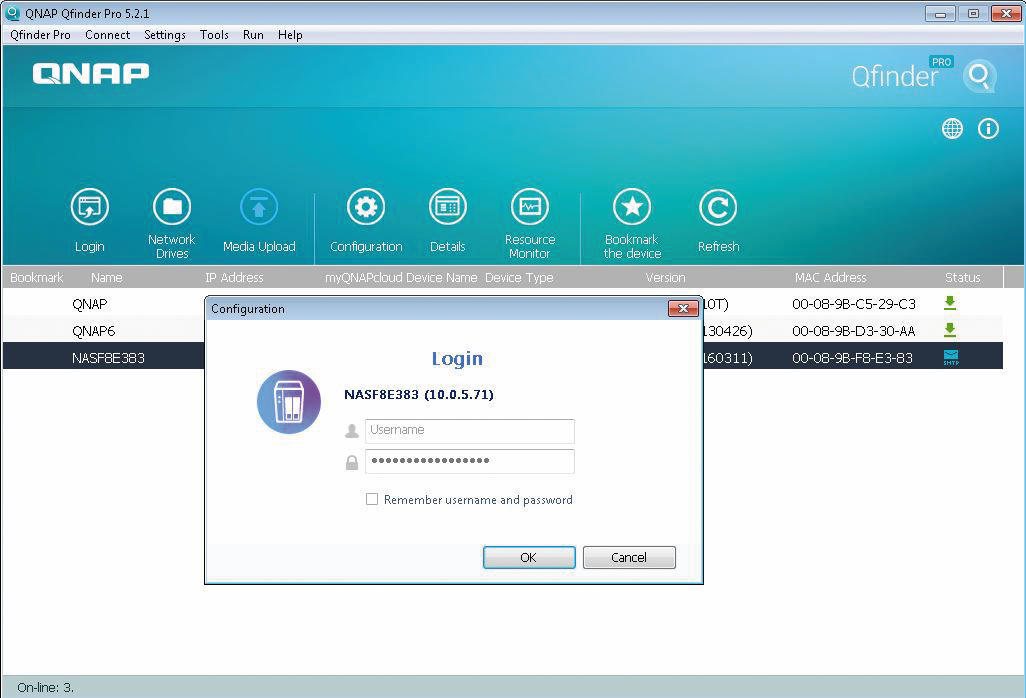Select the QNAP device row

pos(503,304)
